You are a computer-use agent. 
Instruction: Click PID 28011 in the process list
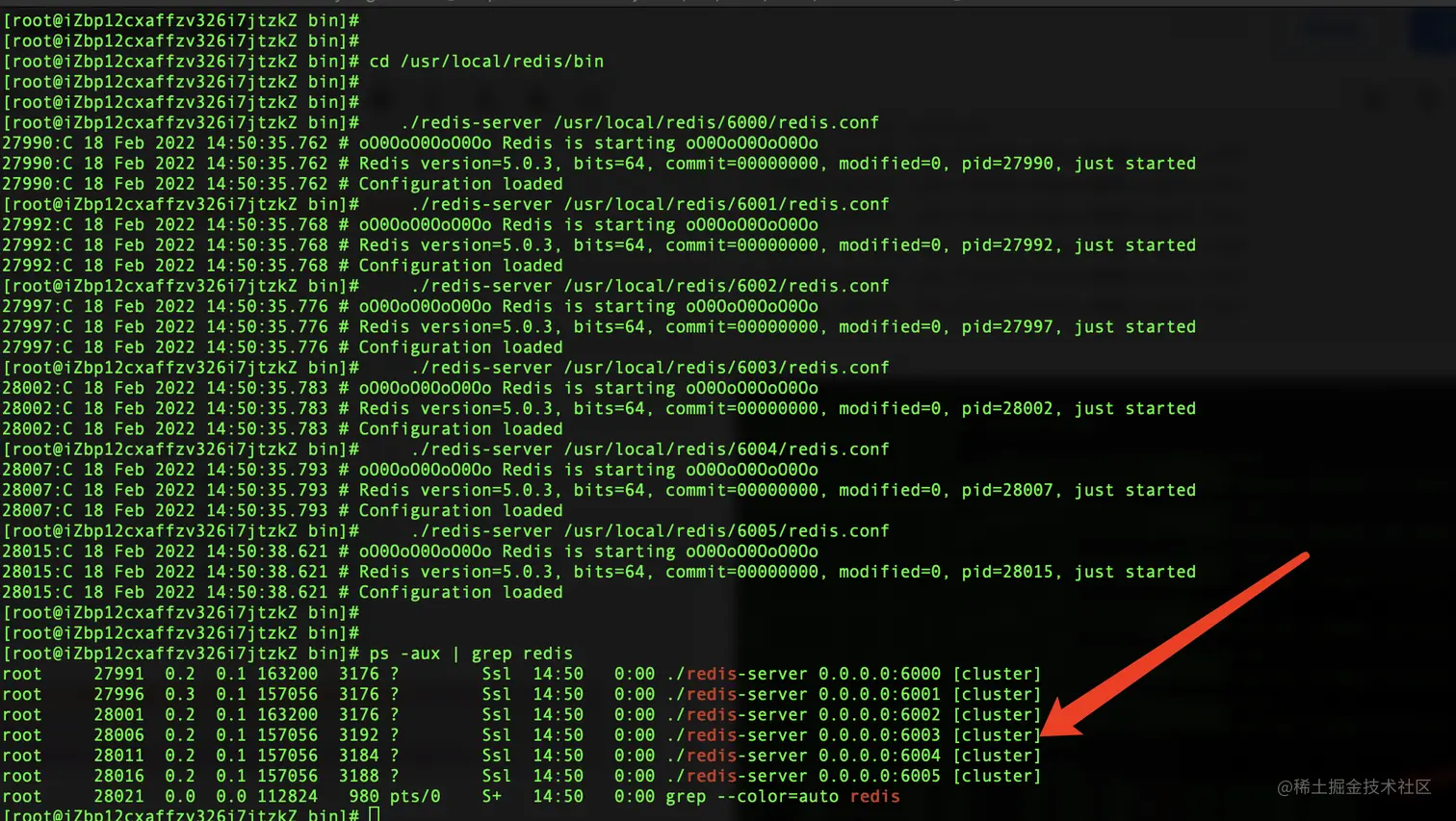click(x=118, y=756)
